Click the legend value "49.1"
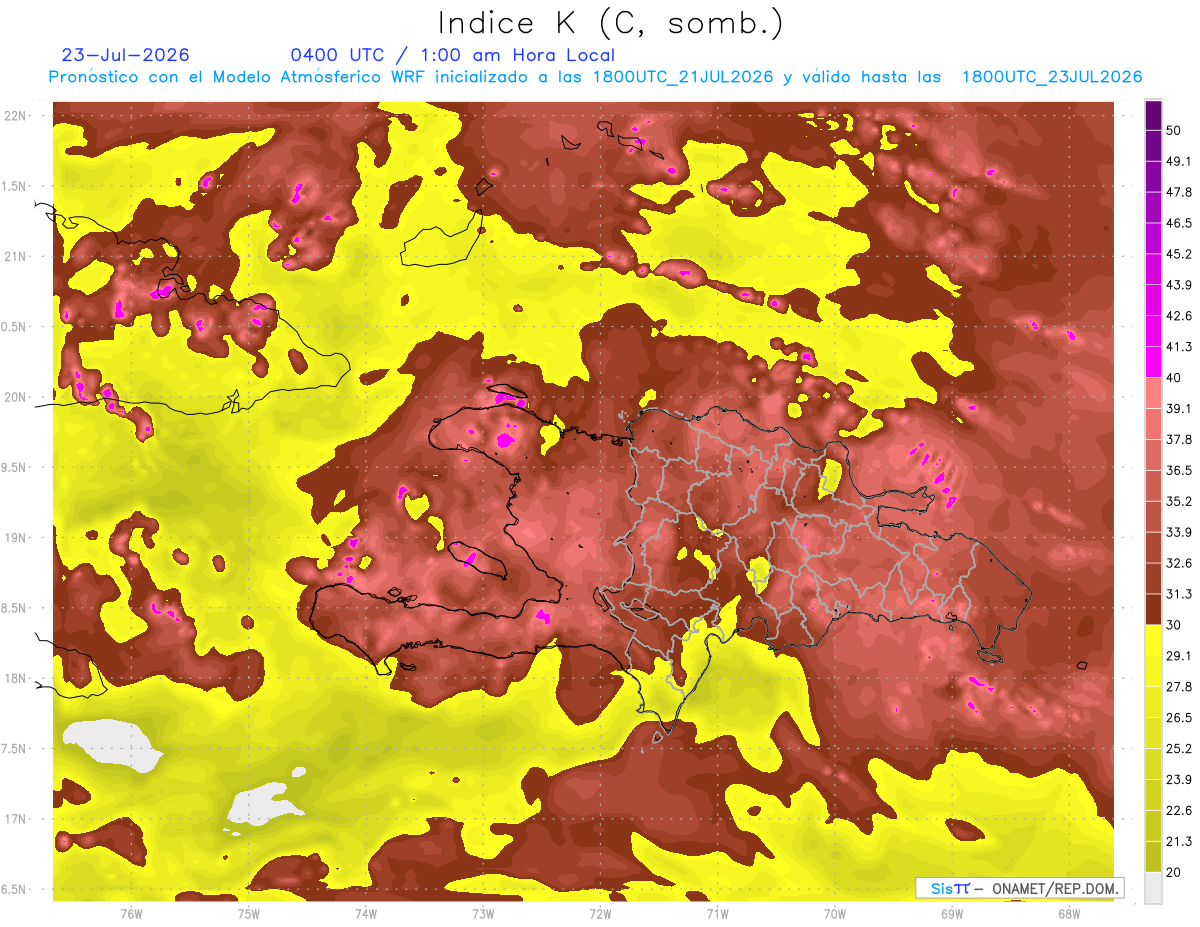 tap(1178, 161)
